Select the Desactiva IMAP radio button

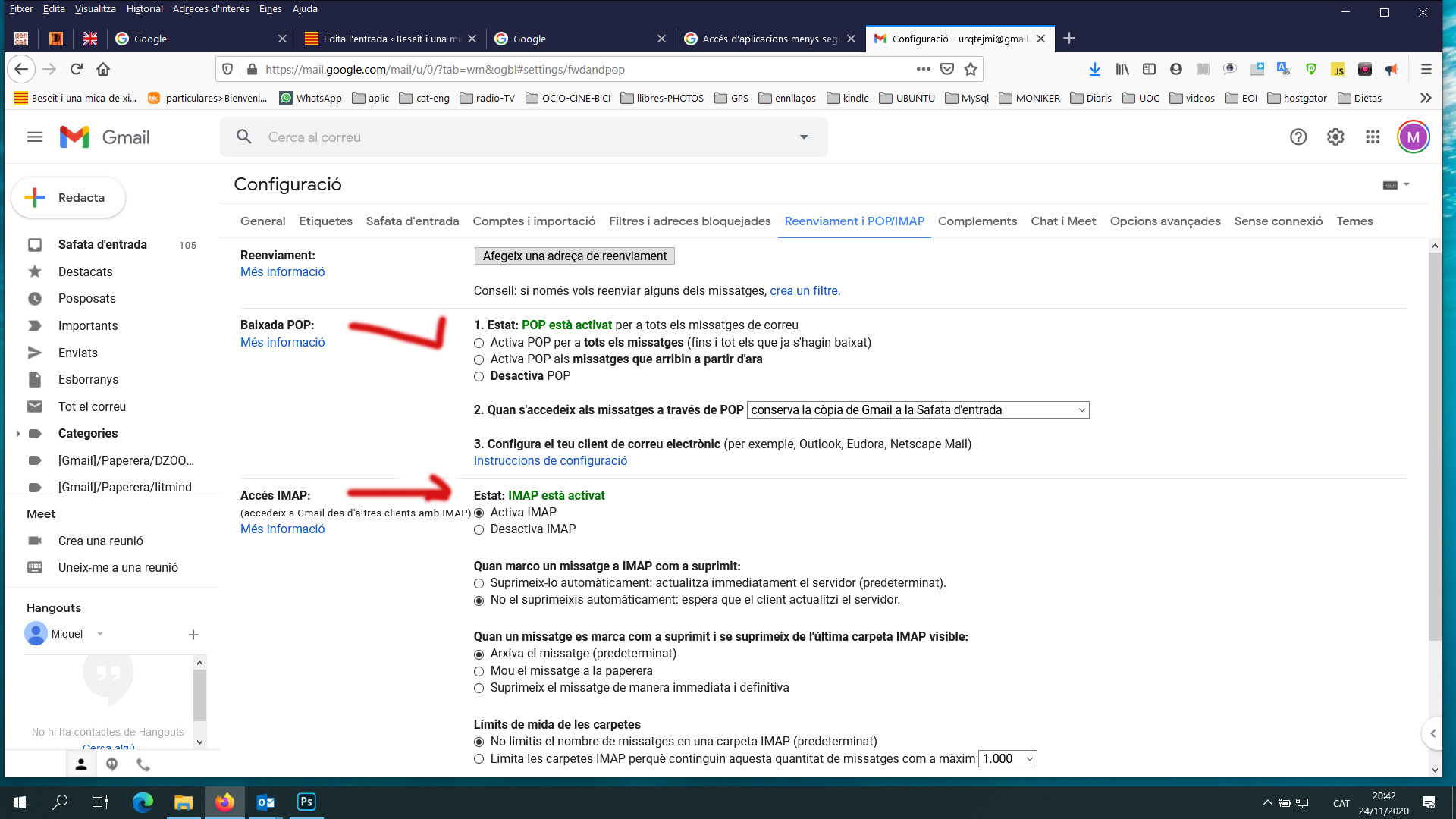479,530
